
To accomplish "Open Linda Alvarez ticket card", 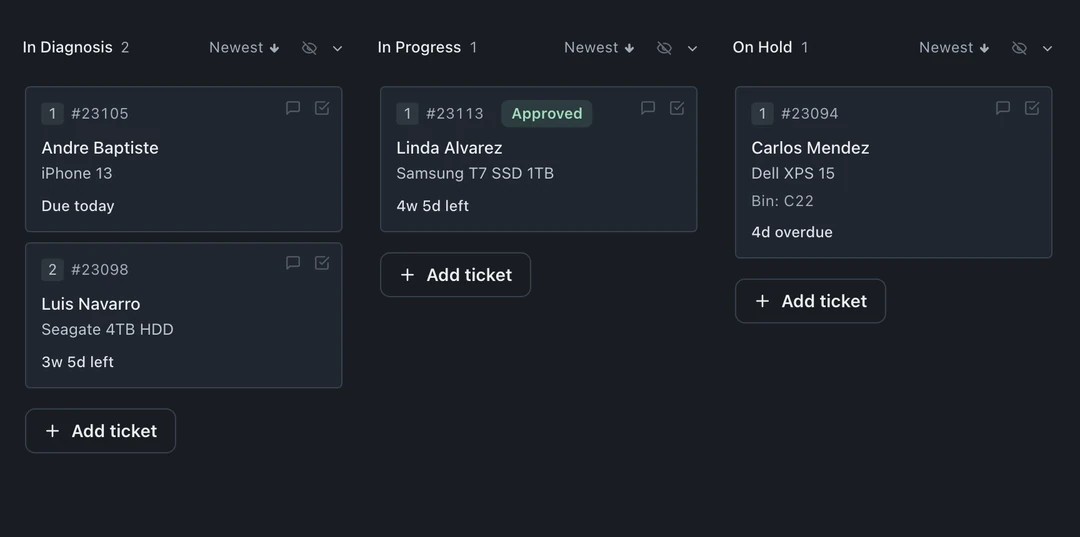I will (x=538, y=159).
